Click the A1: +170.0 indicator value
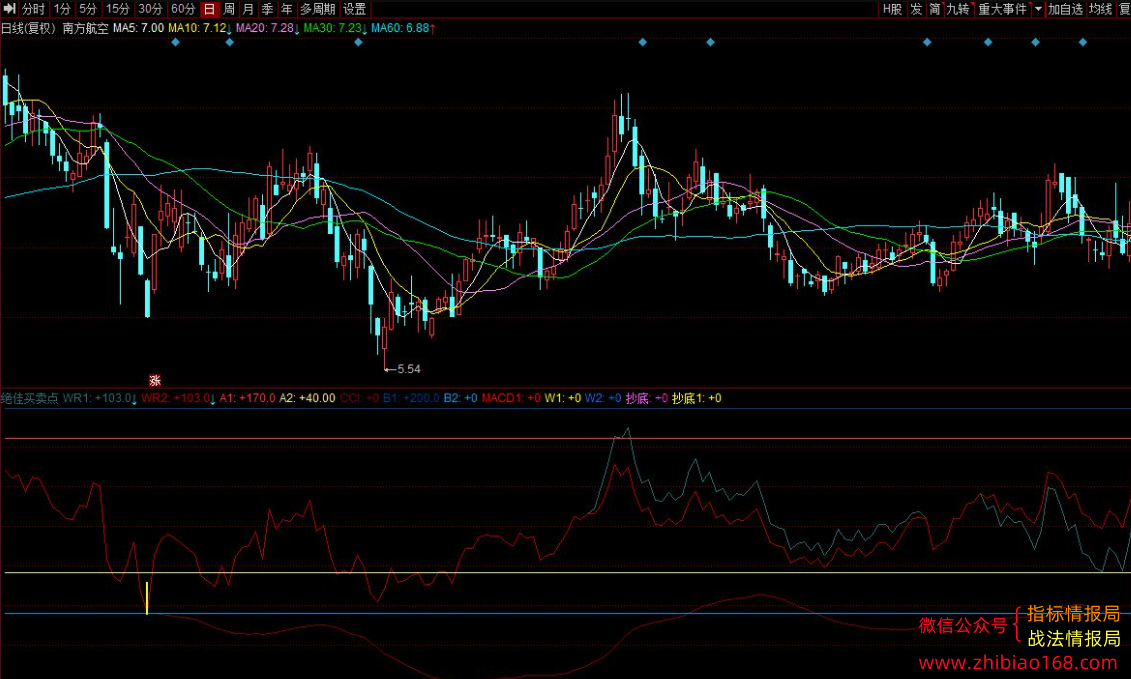The width and height of the screenshot is (1131, 679). click(x=247, y=398)
